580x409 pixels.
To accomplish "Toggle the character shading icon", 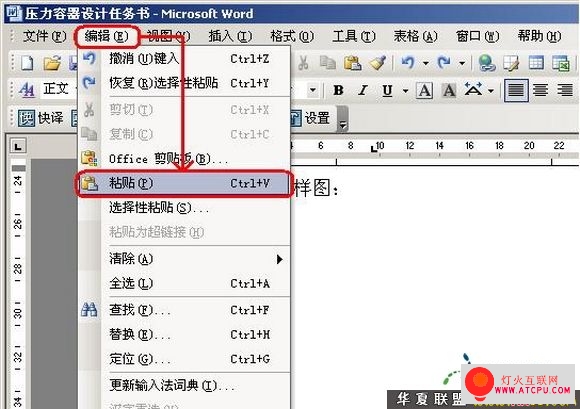I will coord(449,90).
